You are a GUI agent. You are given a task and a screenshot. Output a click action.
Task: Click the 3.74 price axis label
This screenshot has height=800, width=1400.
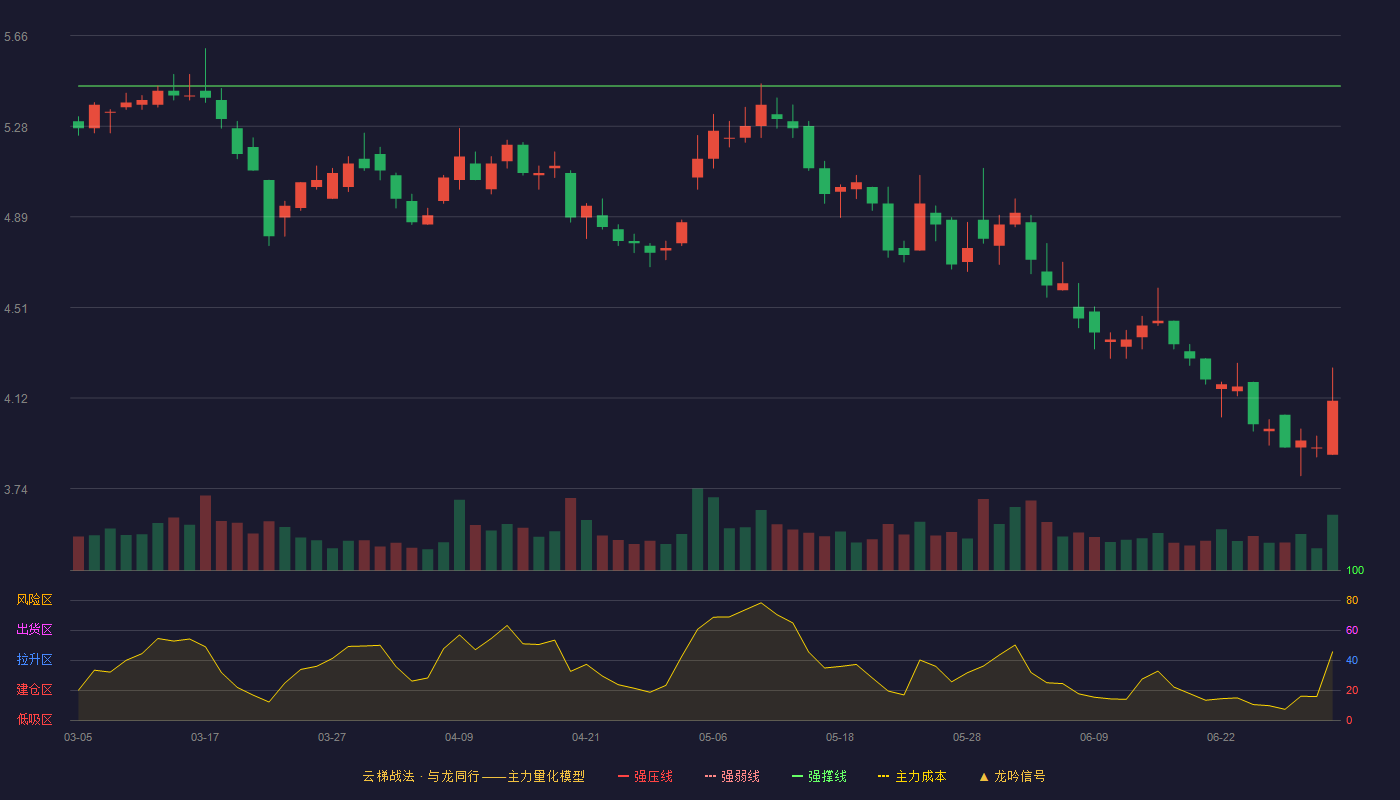(16, 490)
